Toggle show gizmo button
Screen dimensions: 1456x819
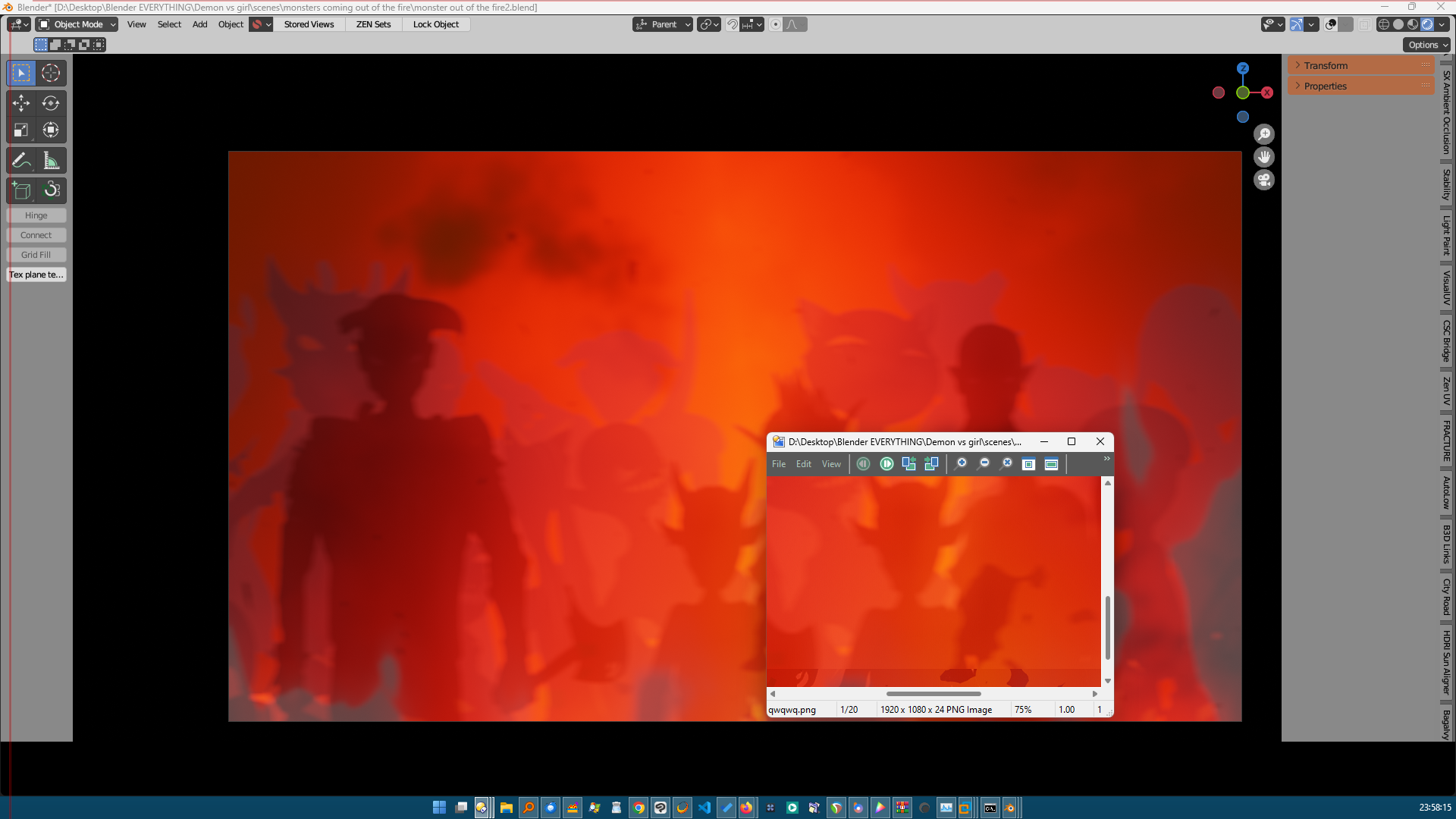pyautogui.click(x=1297, y=24)
